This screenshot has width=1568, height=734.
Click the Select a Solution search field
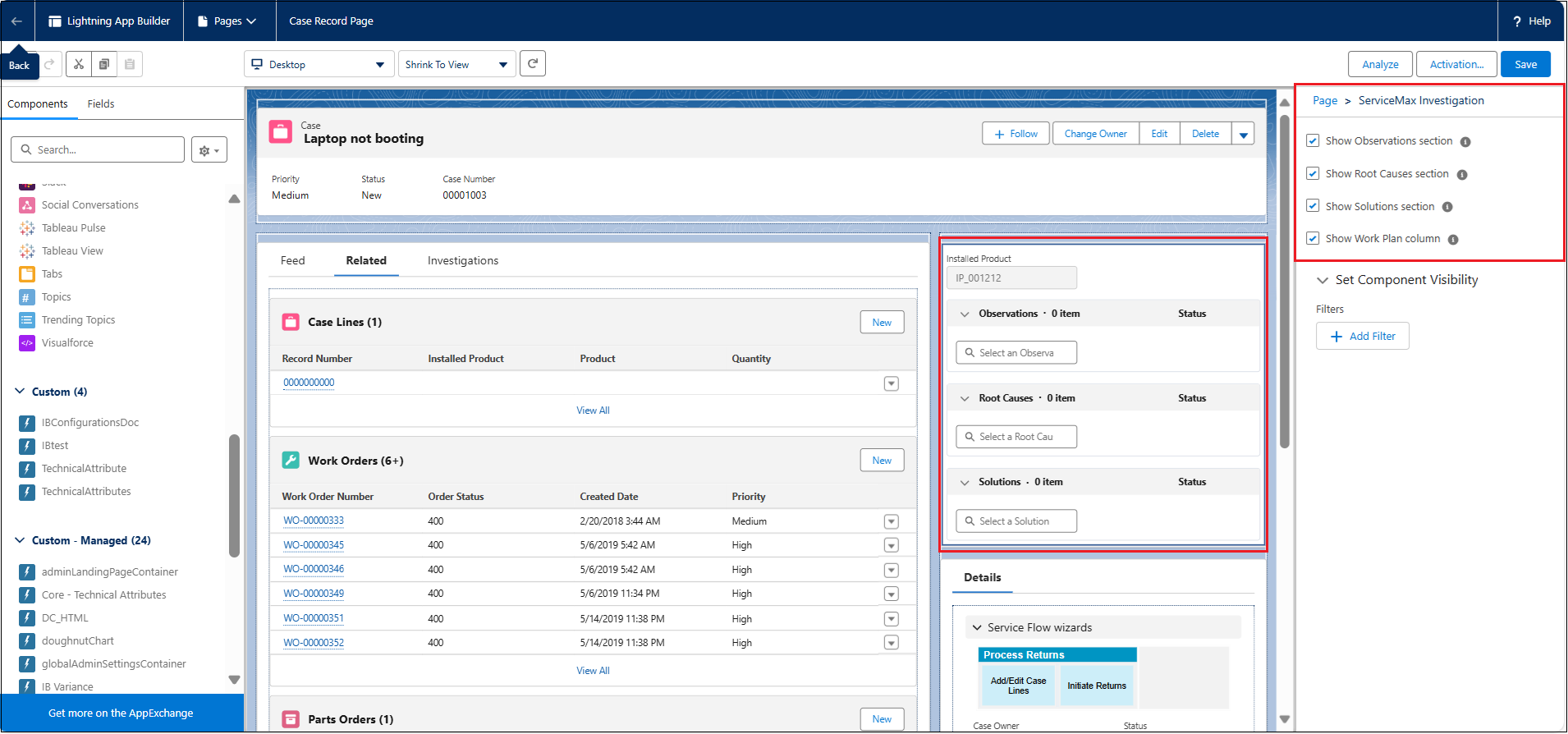point(1016,521)
